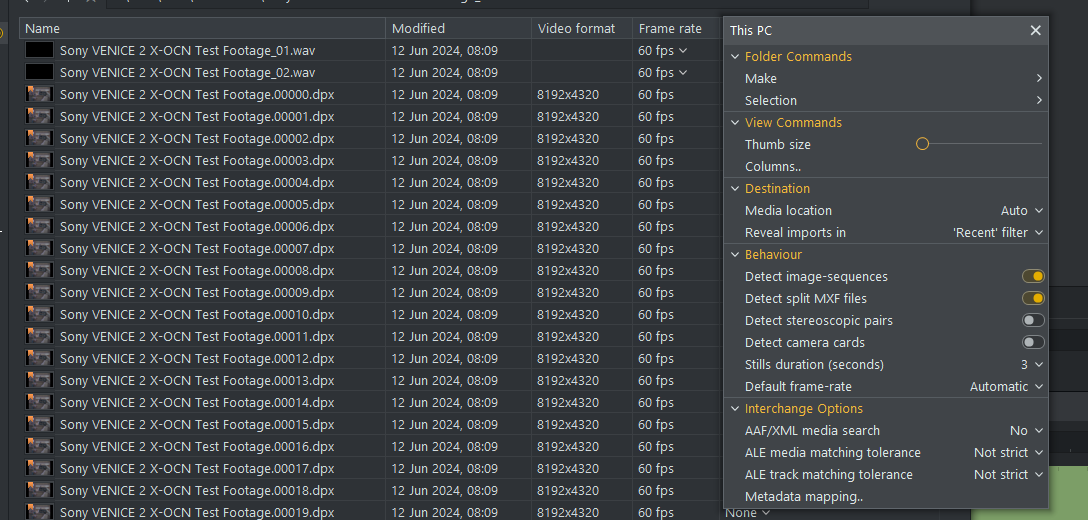Image resolution: width=1088 pixels, height=520 pixels.
Task: Select file Test Footage.00016.dpx
Action: tap(197, 446)
